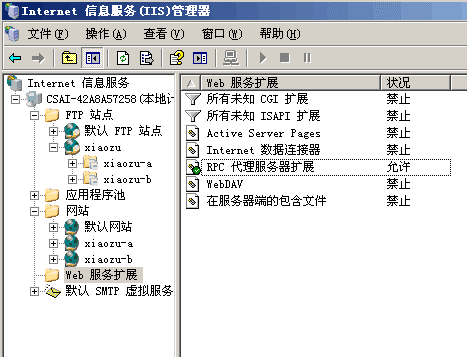The image size is (467, 363).
Task: Select the Web 服务扩展 tree item
Action: (x=101, y=275)
